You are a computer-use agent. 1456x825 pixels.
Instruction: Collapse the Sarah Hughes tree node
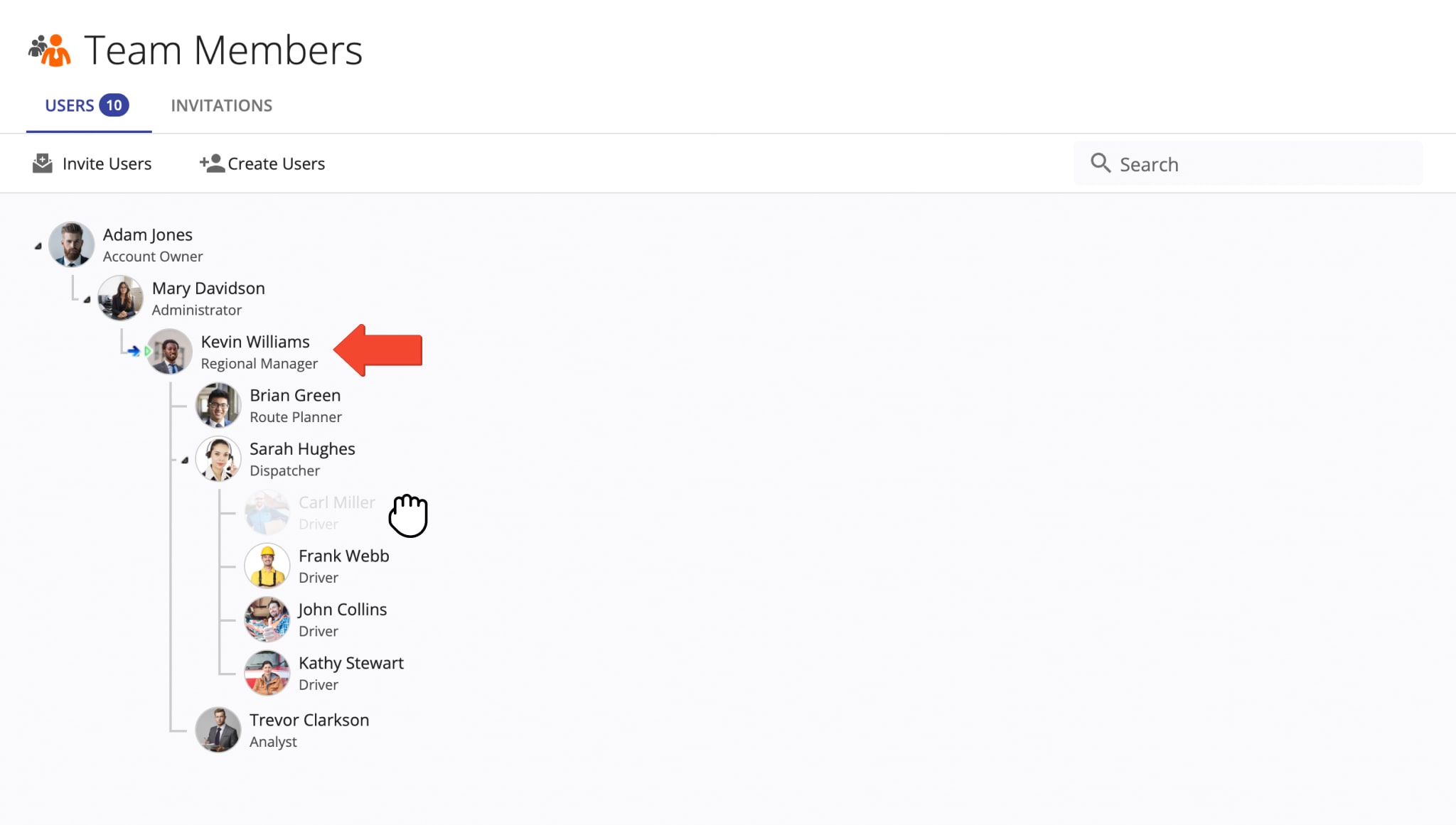(185, 460)
